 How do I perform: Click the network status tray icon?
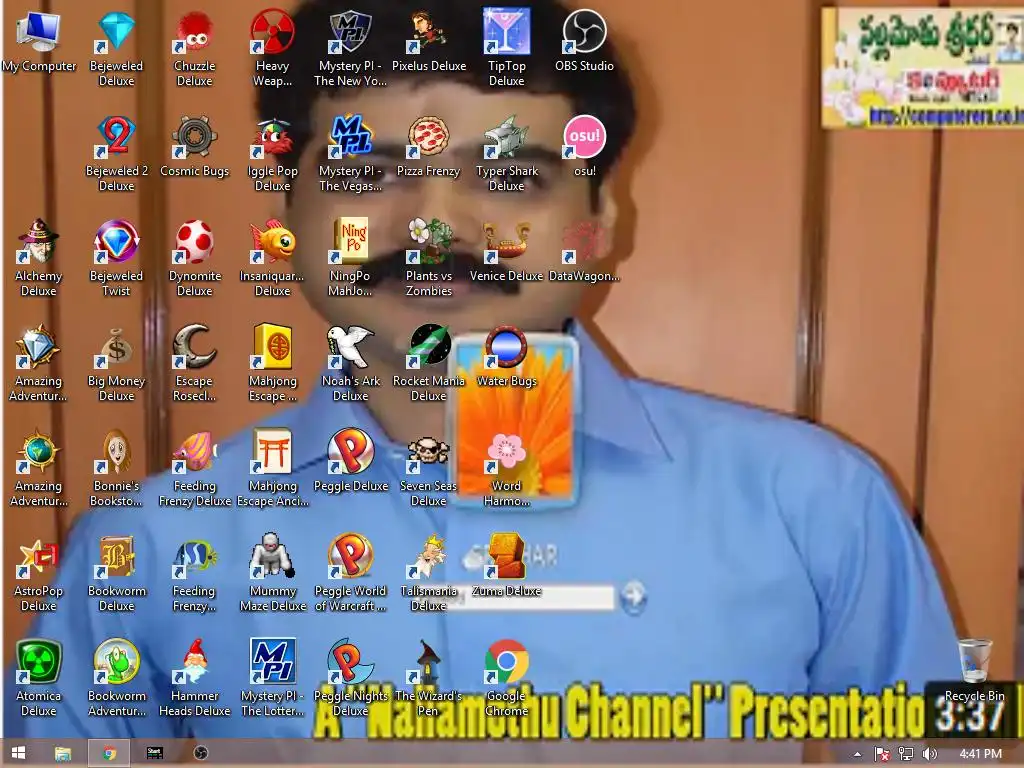coord(905,754)
